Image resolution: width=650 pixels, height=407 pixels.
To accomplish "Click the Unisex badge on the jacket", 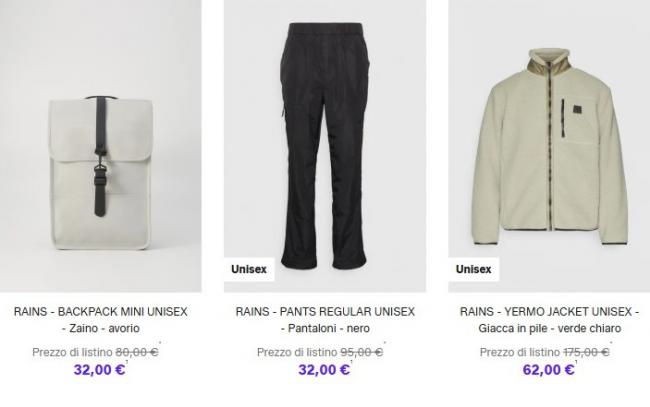I will (x=473, y=269).
